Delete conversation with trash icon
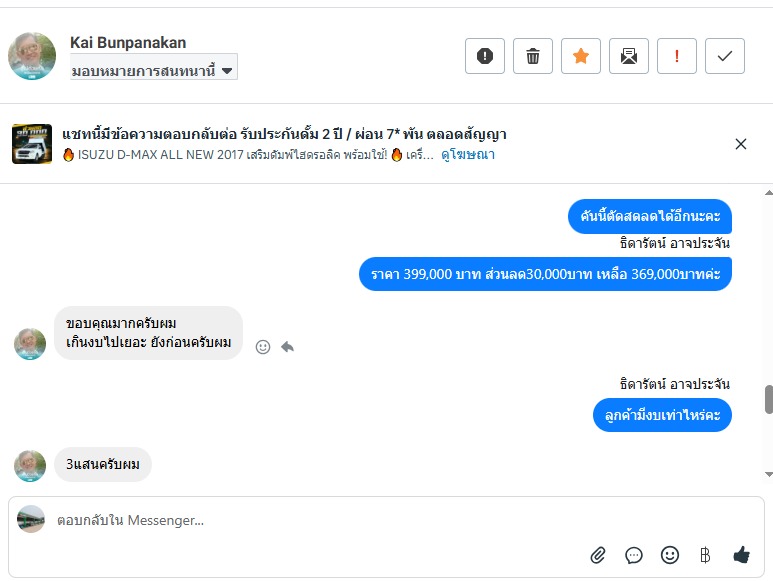773x581 pixels. tap(533, 56)
